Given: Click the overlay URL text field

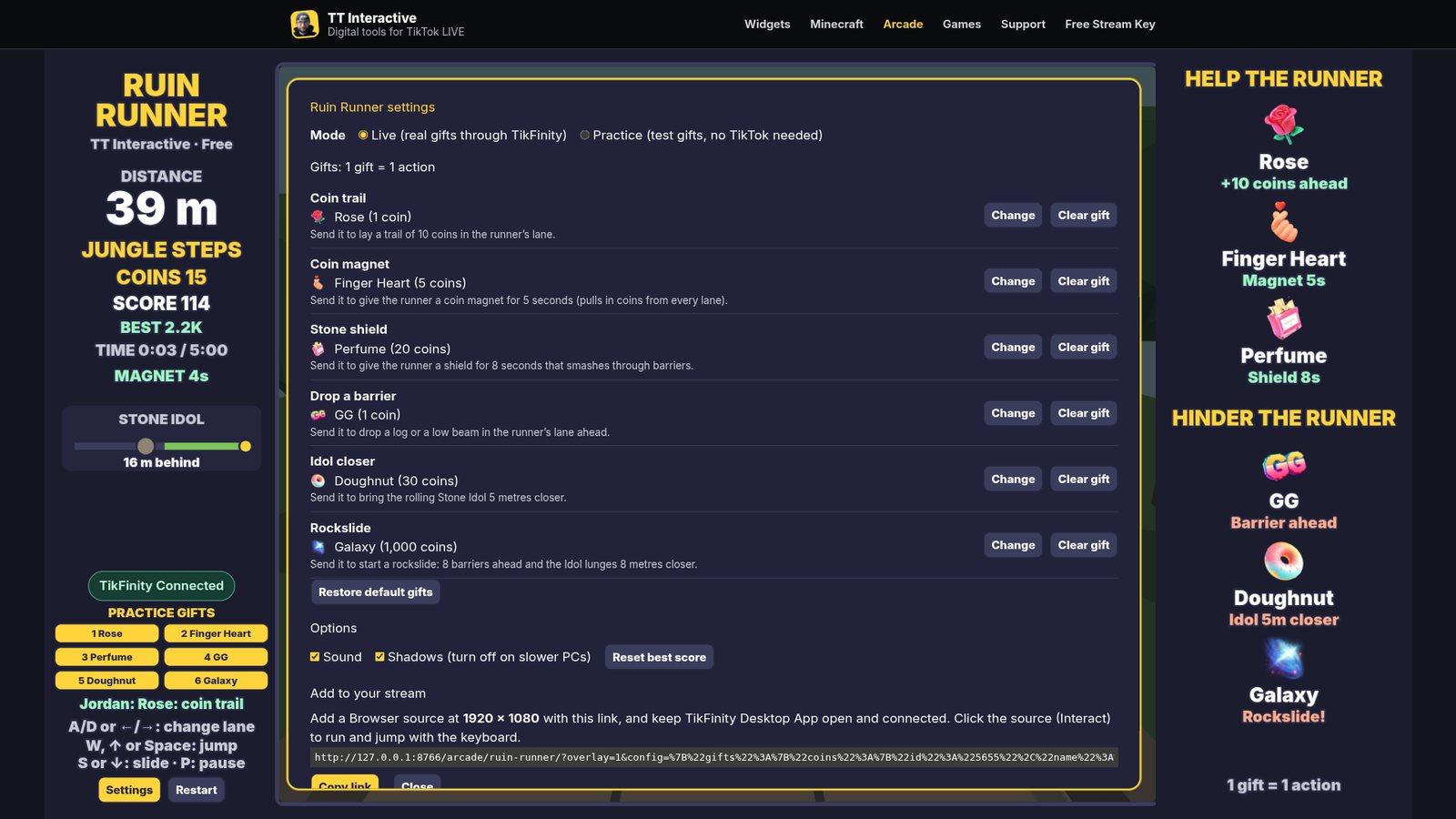Looking at the screenshot, I should point(714,757).
